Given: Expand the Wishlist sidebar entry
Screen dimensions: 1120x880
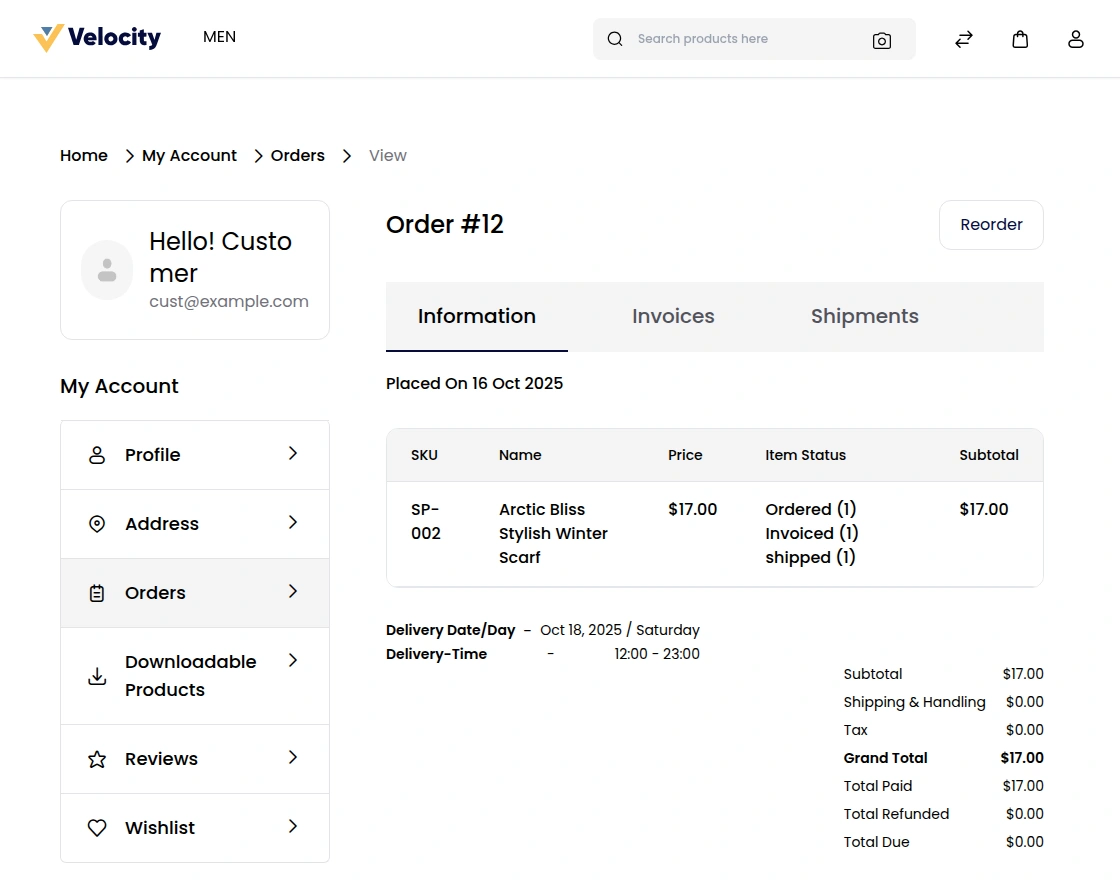Looking at the screenshot, I should (292, 827).
